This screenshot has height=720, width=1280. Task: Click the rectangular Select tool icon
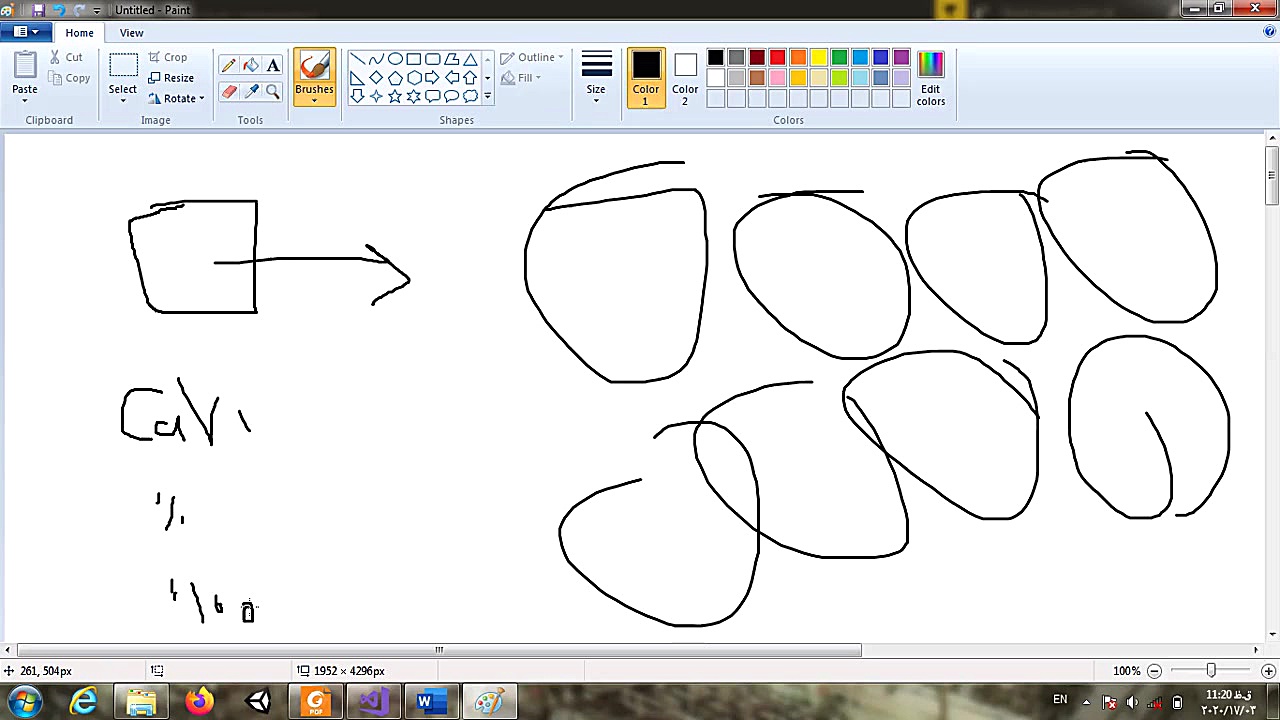tap(123, 66)
